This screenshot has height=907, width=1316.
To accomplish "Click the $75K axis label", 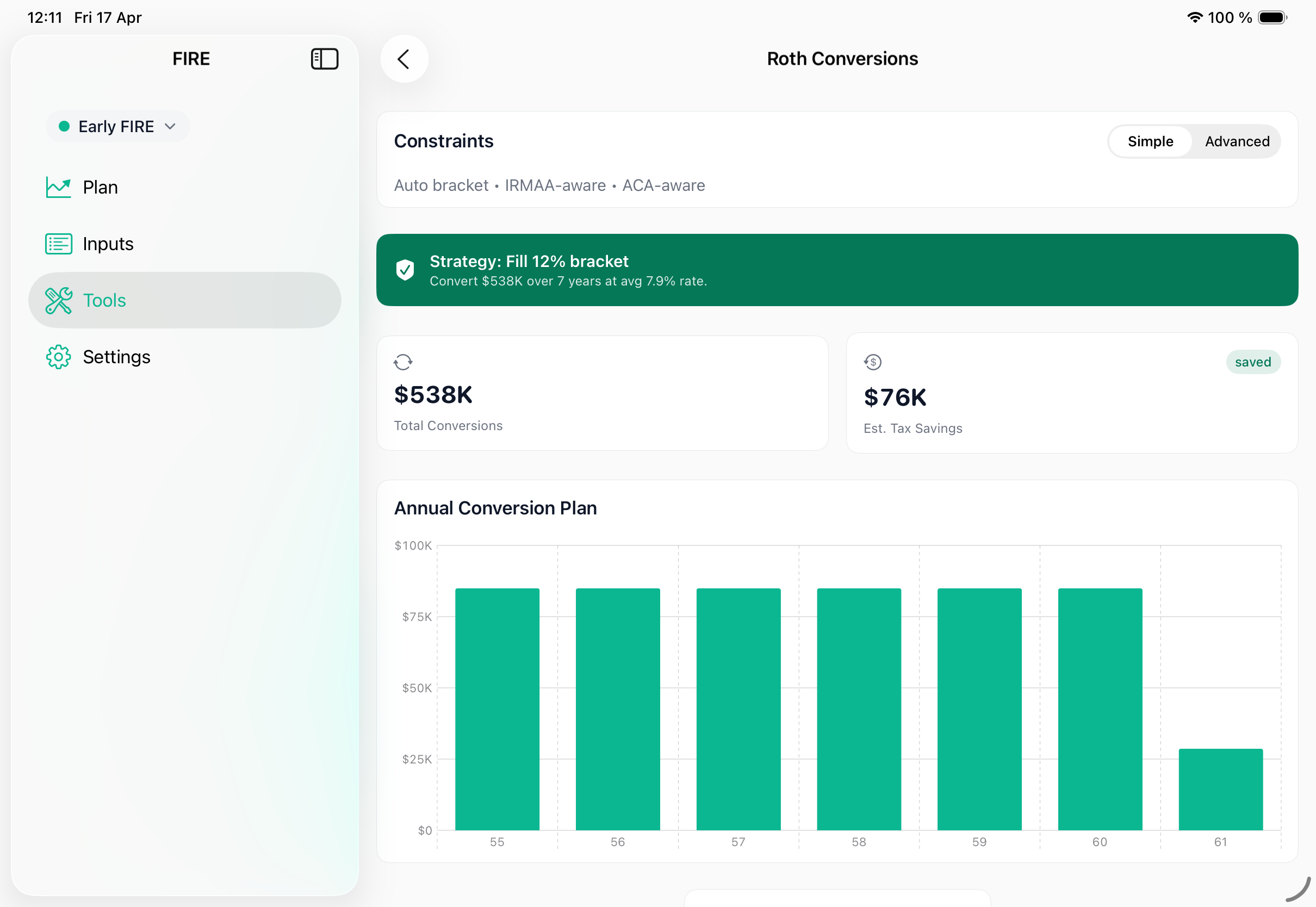I will coord(417,617).
